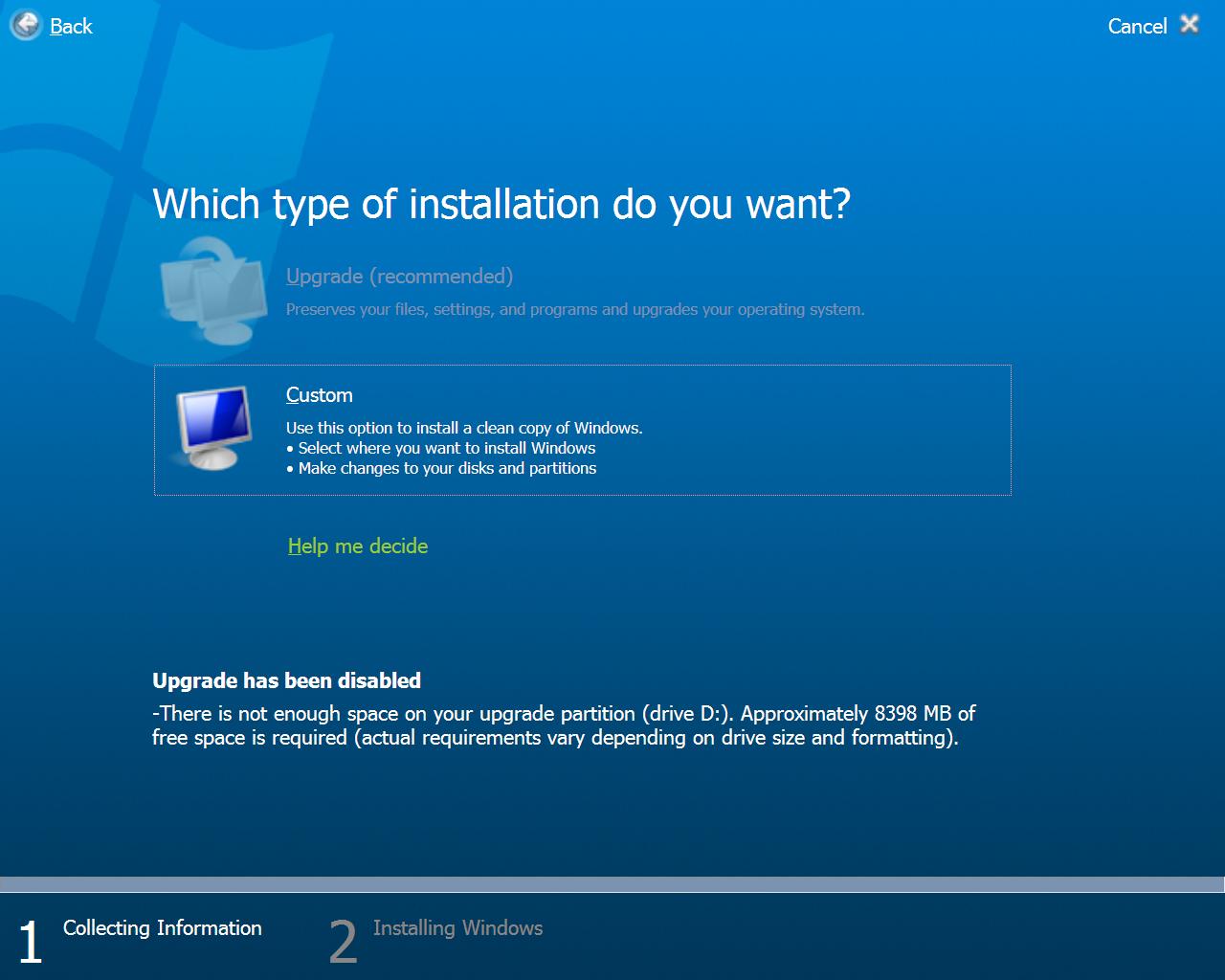Image resolution: width=1225 pixels, height=980 pixels.
Task: Select the Upgrade (recommended) title
Action: coord(399,277)
